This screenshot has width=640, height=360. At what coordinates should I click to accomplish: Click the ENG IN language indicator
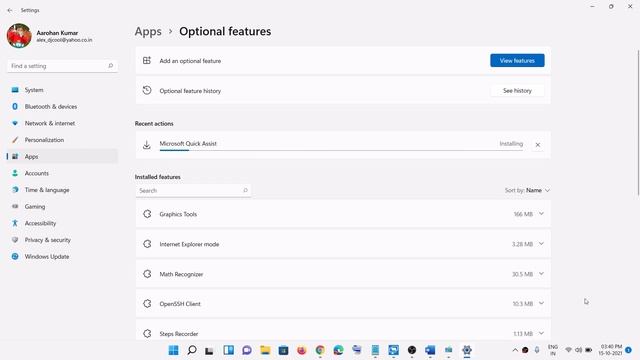[x=553, y=350]
